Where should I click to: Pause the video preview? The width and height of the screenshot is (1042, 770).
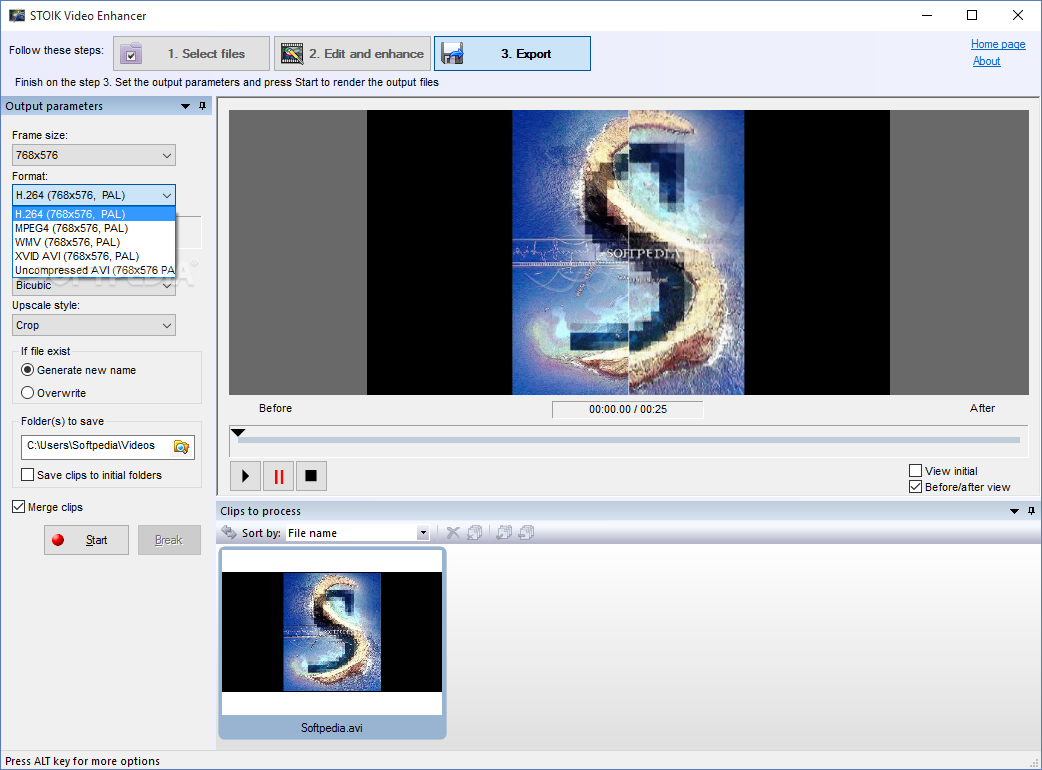pyautogui.click(x=278, y=476)
